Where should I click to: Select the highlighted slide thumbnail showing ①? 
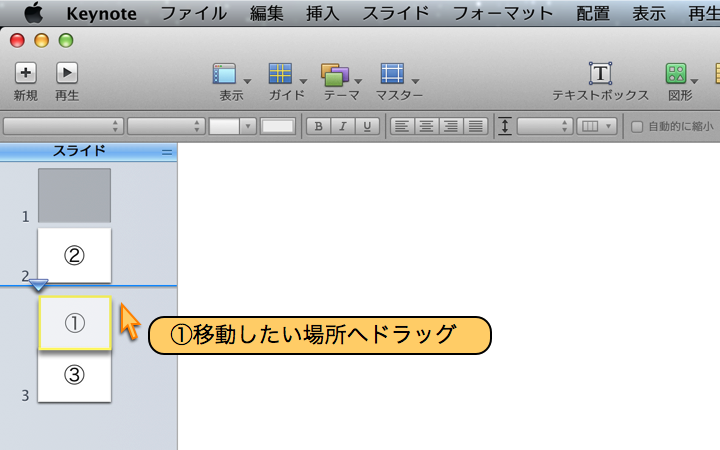75,323
